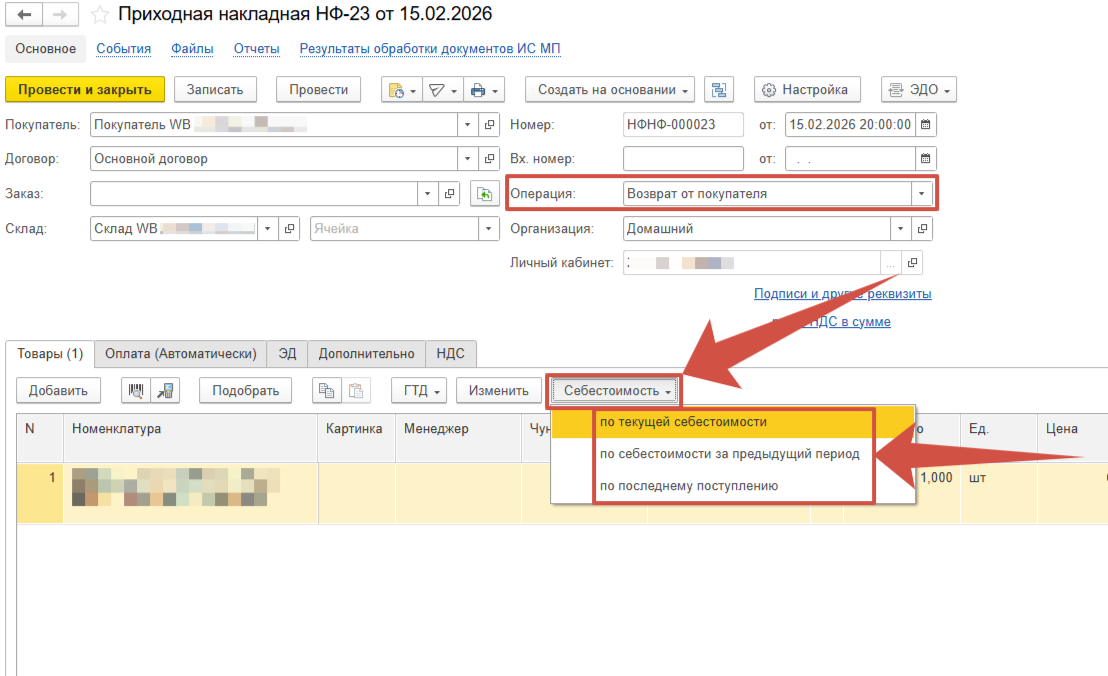Click into the Вх. номер input field
Image resolution: width=1108 pixels, height=676 pixels.
click(682, 159)
